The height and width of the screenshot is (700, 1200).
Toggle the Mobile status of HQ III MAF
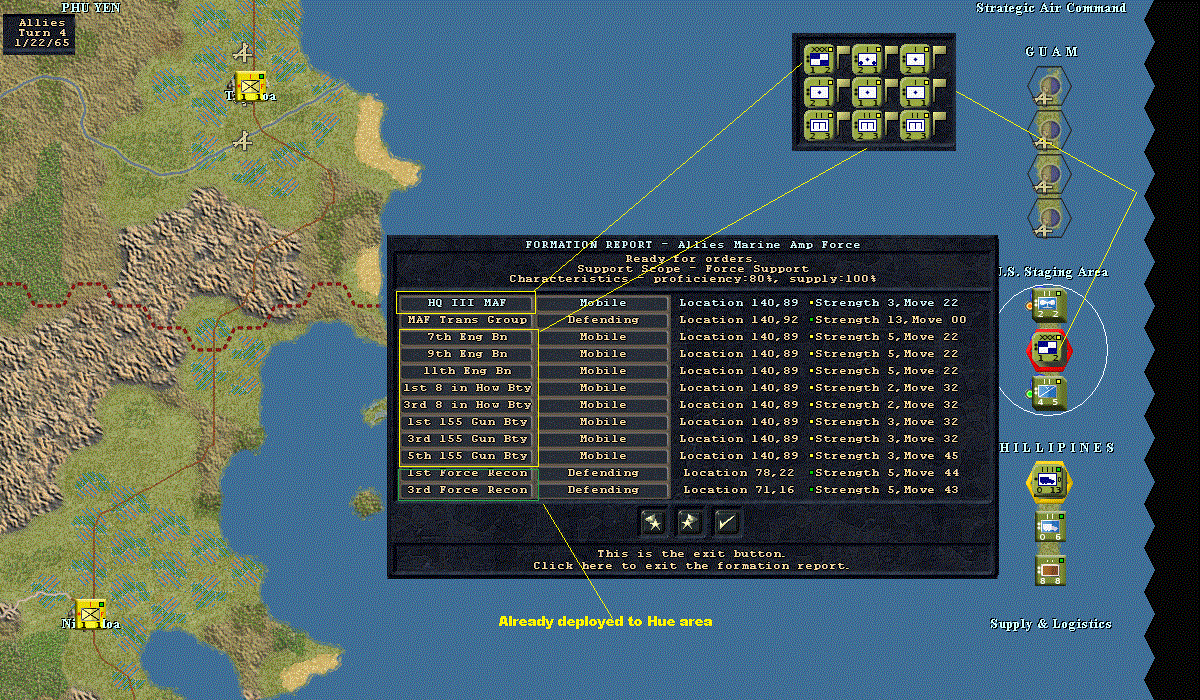click(x=603, y=303)
